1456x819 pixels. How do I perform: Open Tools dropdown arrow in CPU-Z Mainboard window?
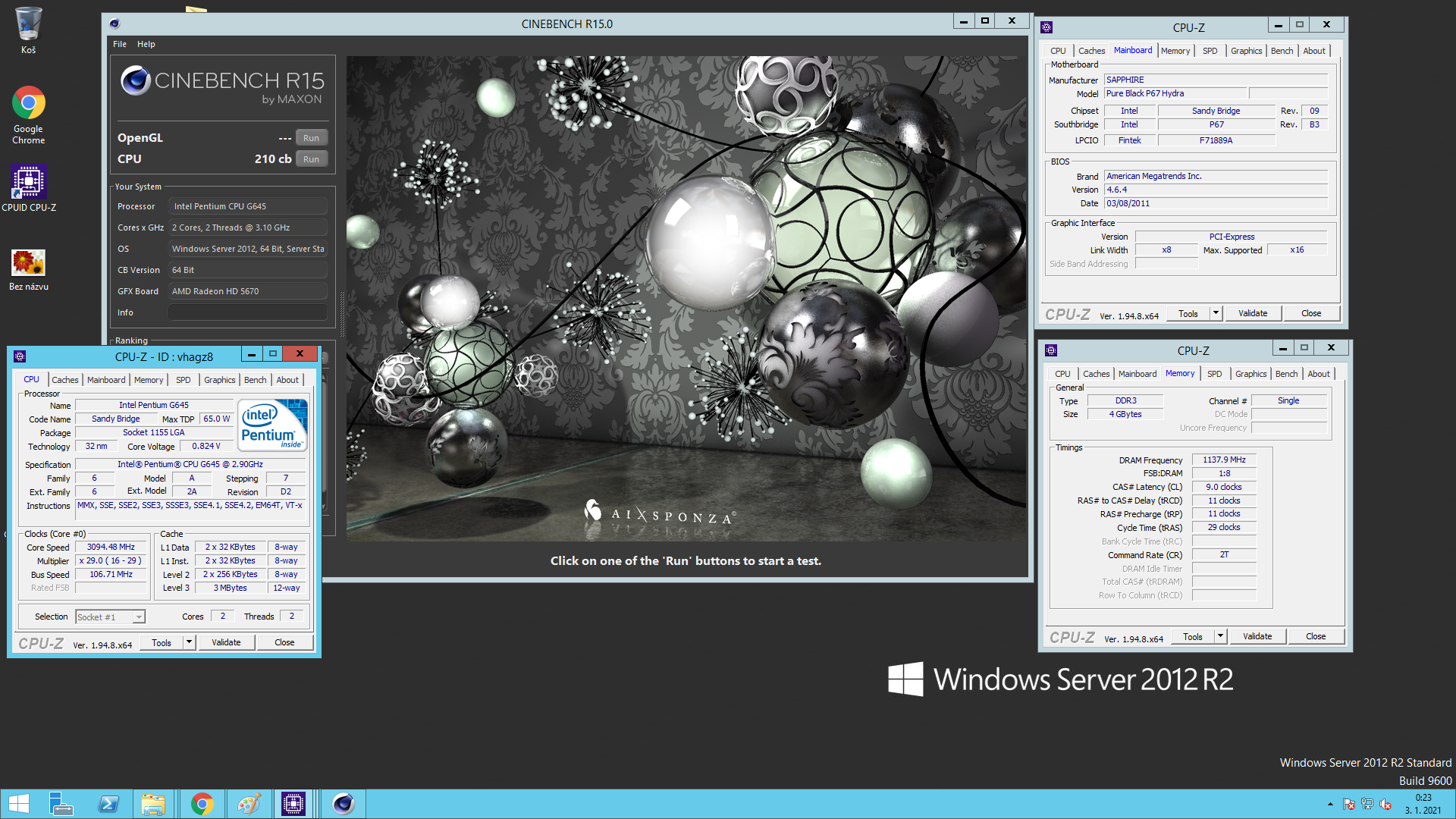1216,313
